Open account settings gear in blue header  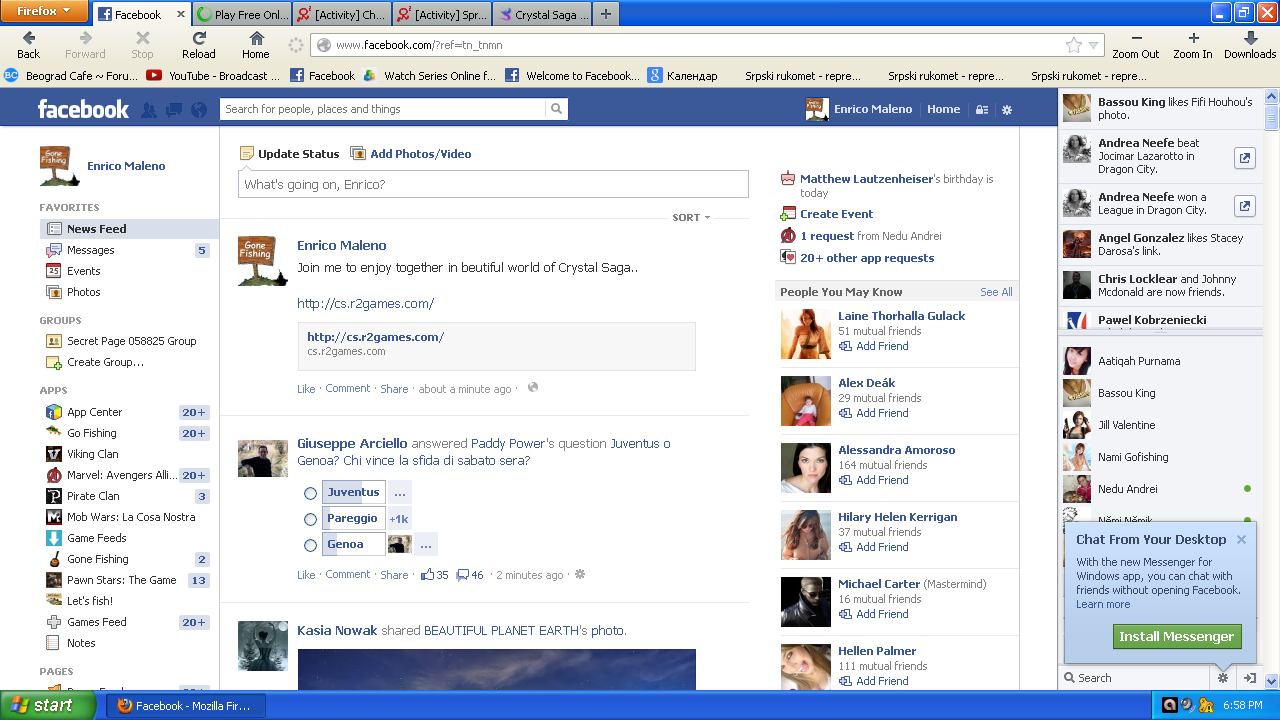coord(1007,110)
